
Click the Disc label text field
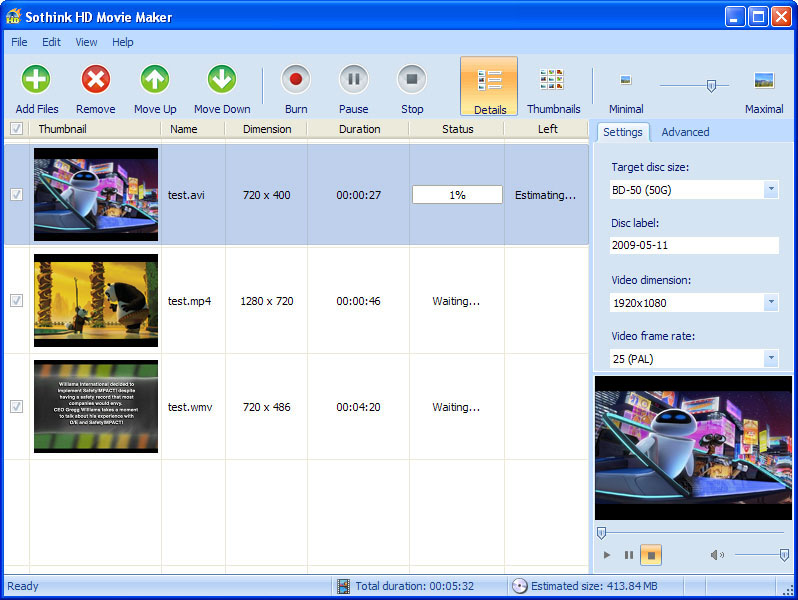tap(694, 245)
